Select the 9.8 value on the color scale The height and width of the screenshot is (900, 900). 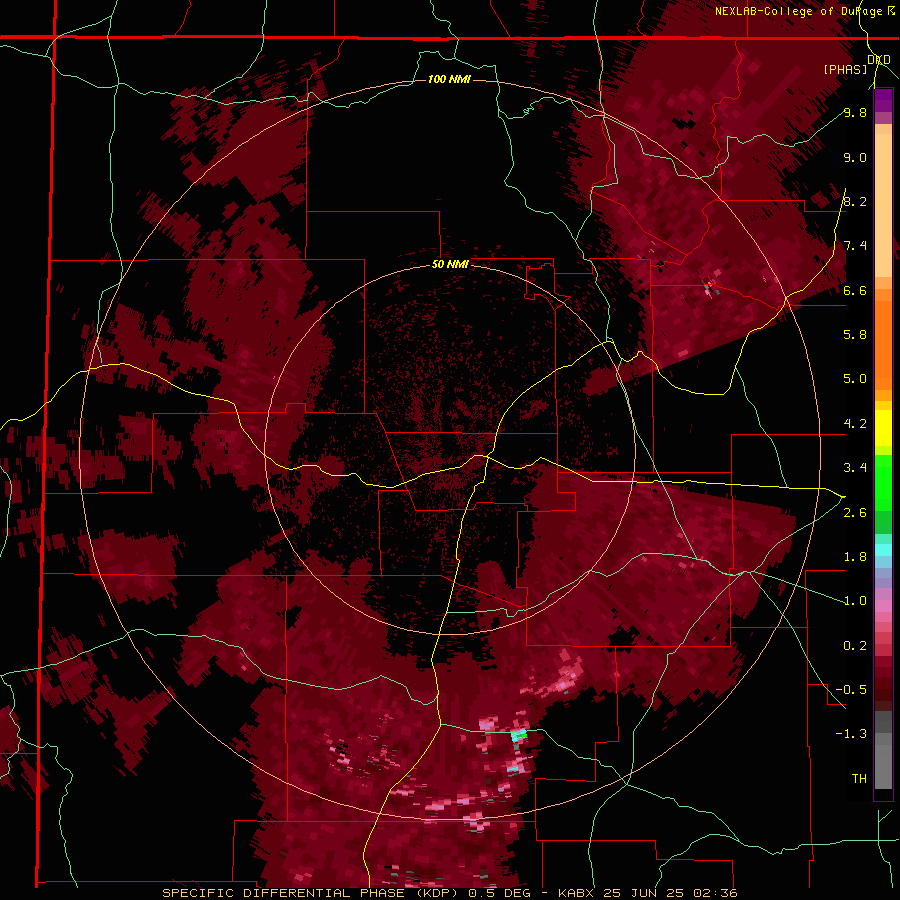(x=855, y=112)
